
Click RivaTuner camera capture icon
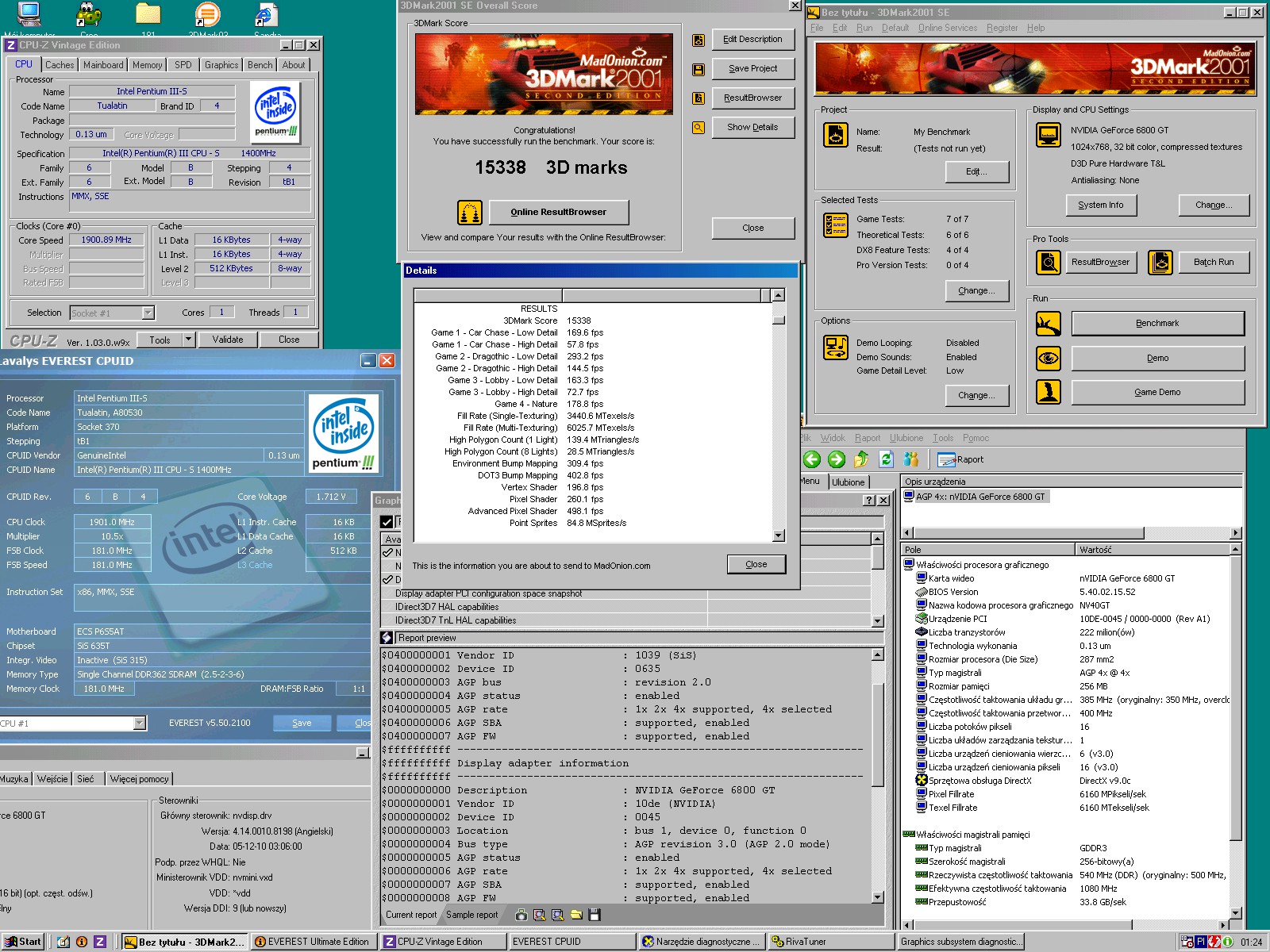click(521, 915)
